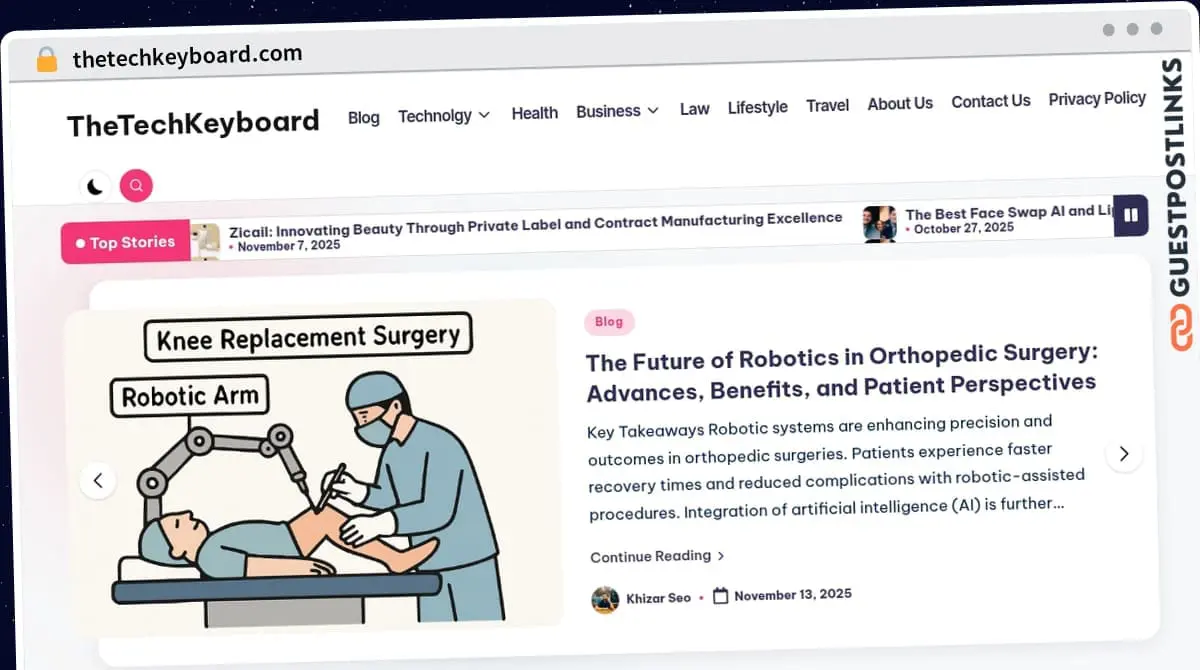Viewport: 1200px width, 670px height.
Task: Open the Contact Us page
Action: pos(990,101)
